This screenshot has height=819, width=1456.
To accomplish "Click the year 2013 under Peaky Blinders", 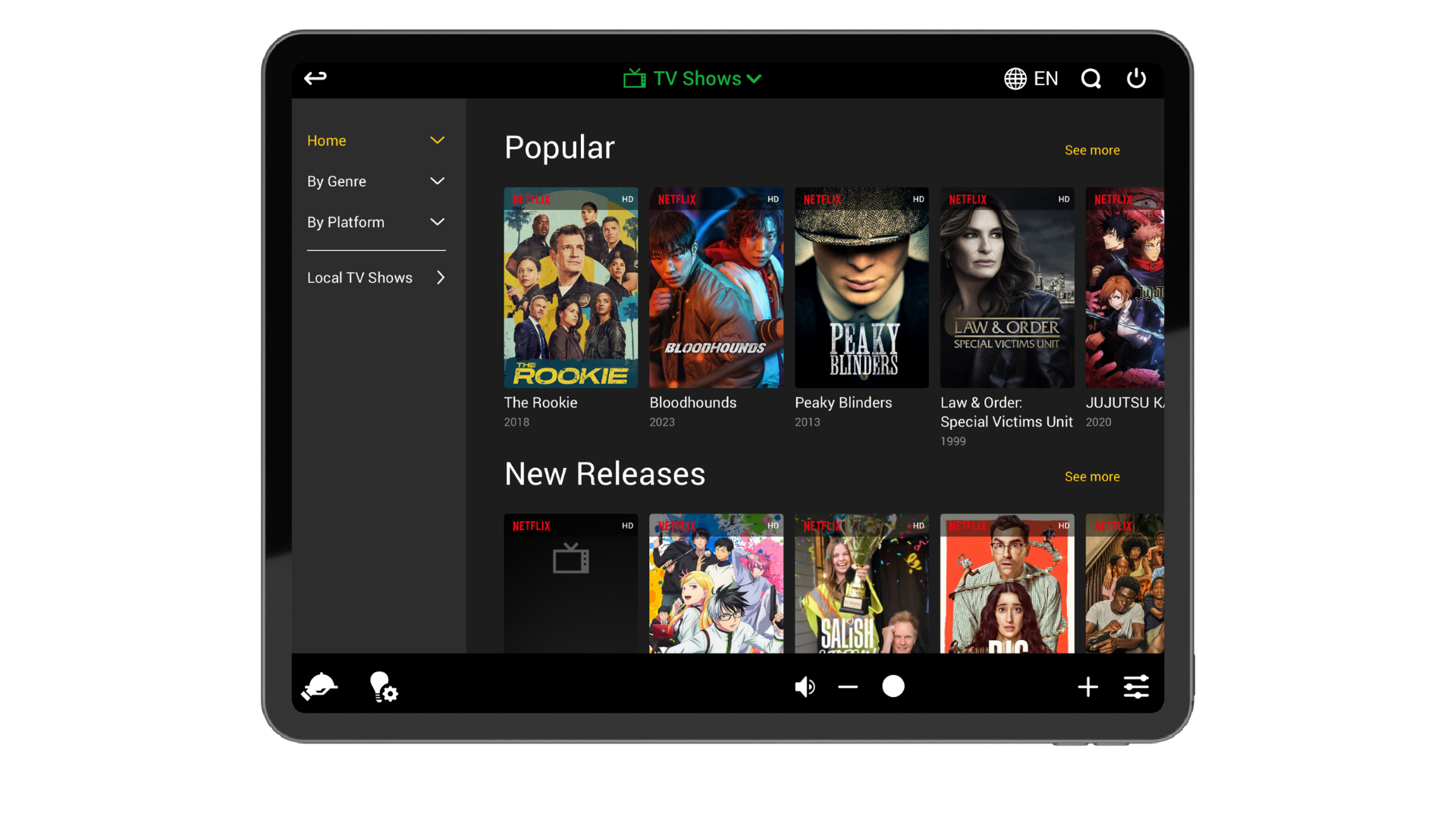I will [x=808, y=422].
